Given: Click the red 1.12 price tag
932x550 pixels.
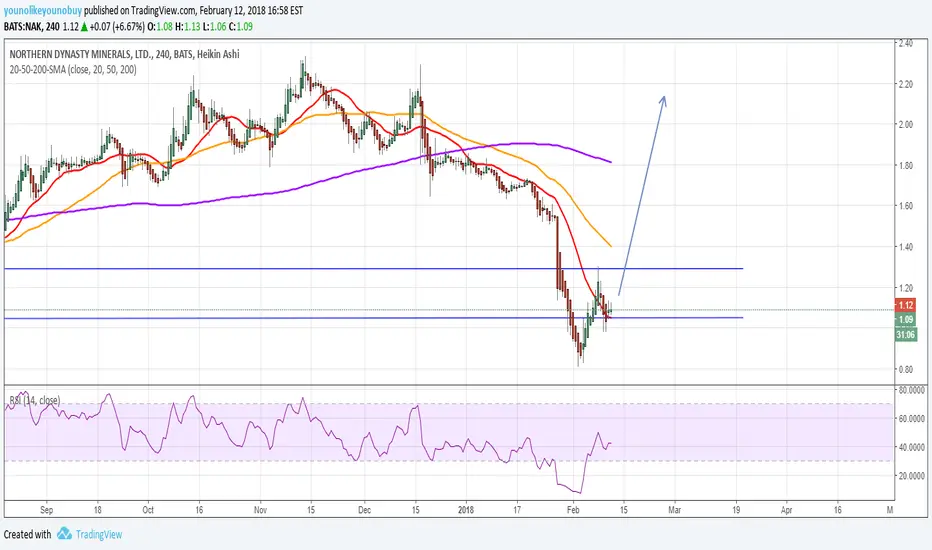Looking at the screenshot, I should [905, 305].
